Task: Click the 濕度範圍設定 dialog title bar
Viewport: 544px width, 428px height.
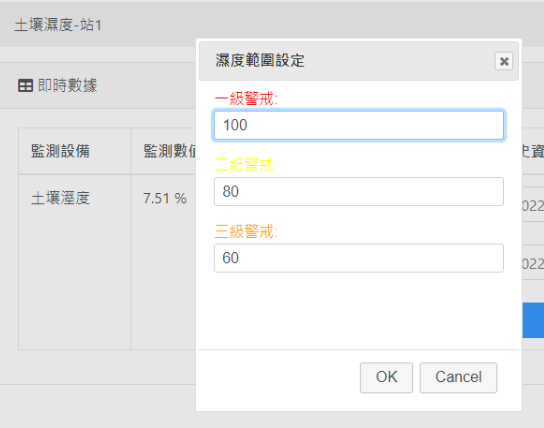Action: (x=359, y=61)
